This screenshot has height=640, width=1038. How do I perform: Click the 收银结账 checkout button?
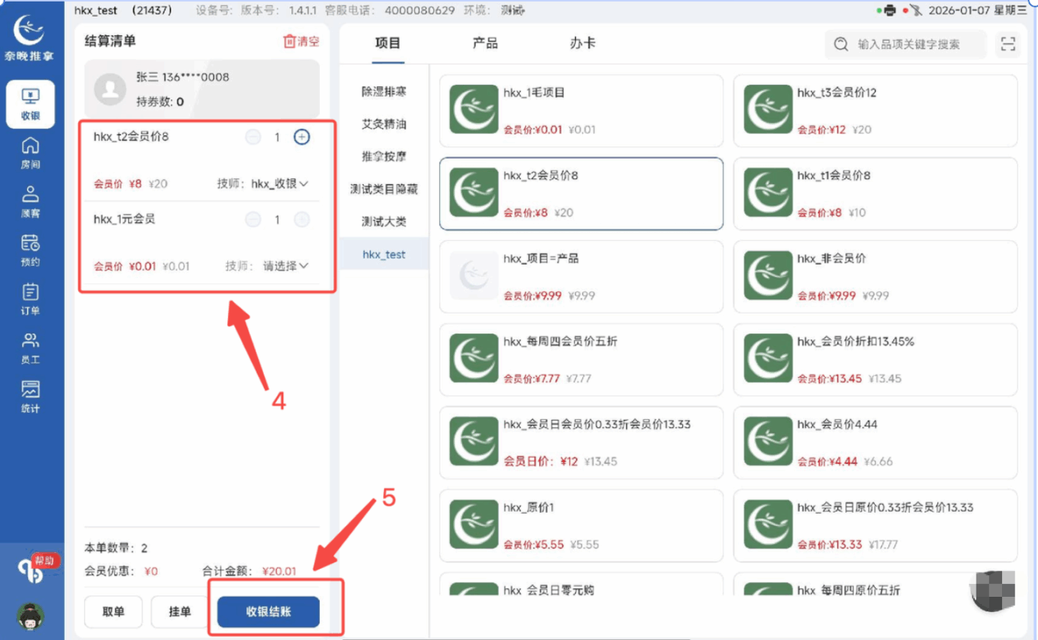[268, 612]
